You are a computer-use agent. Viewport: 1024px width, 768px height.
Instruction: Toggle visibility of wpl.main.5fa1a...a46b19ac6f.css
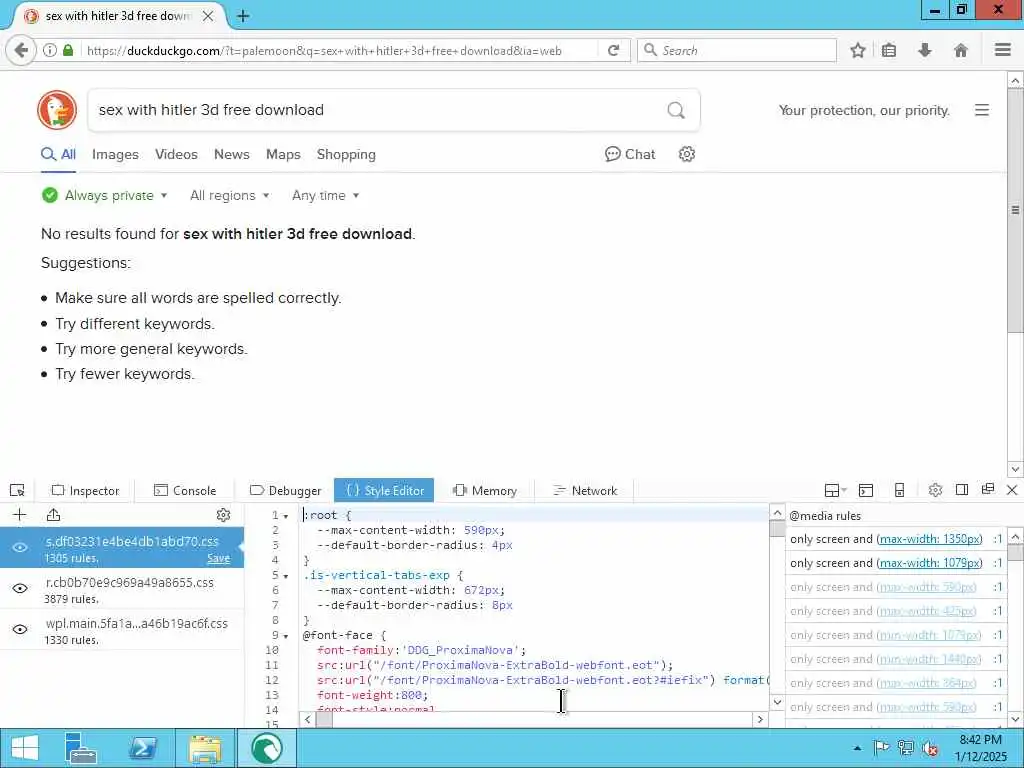click(x=20, y=630)
